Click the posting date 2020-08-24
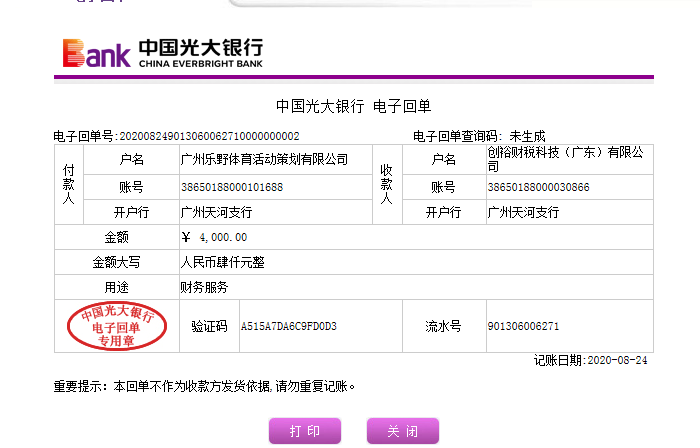Image resolution: width=700 pixels, height=448 pixels. coord(617,360)
